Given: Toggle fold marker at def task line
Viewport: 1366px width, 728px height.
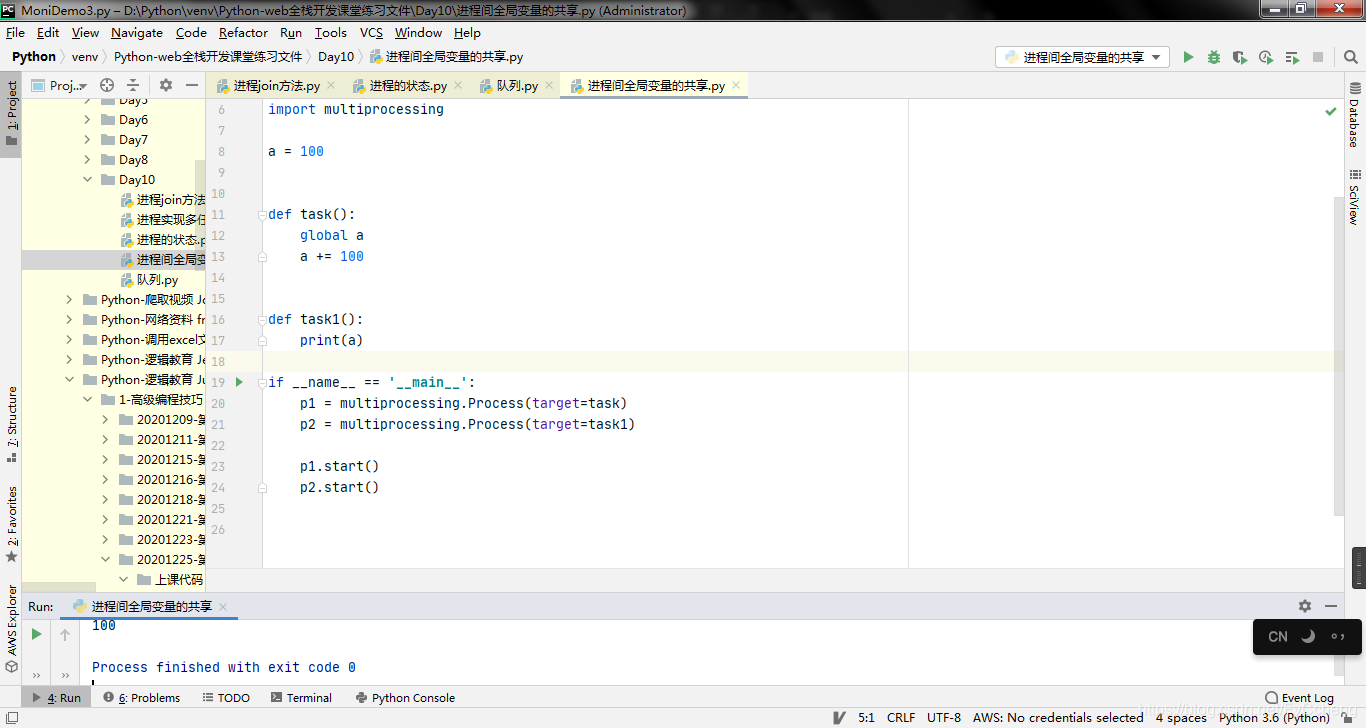Looking at the screenshot, I should coord(262,214).
